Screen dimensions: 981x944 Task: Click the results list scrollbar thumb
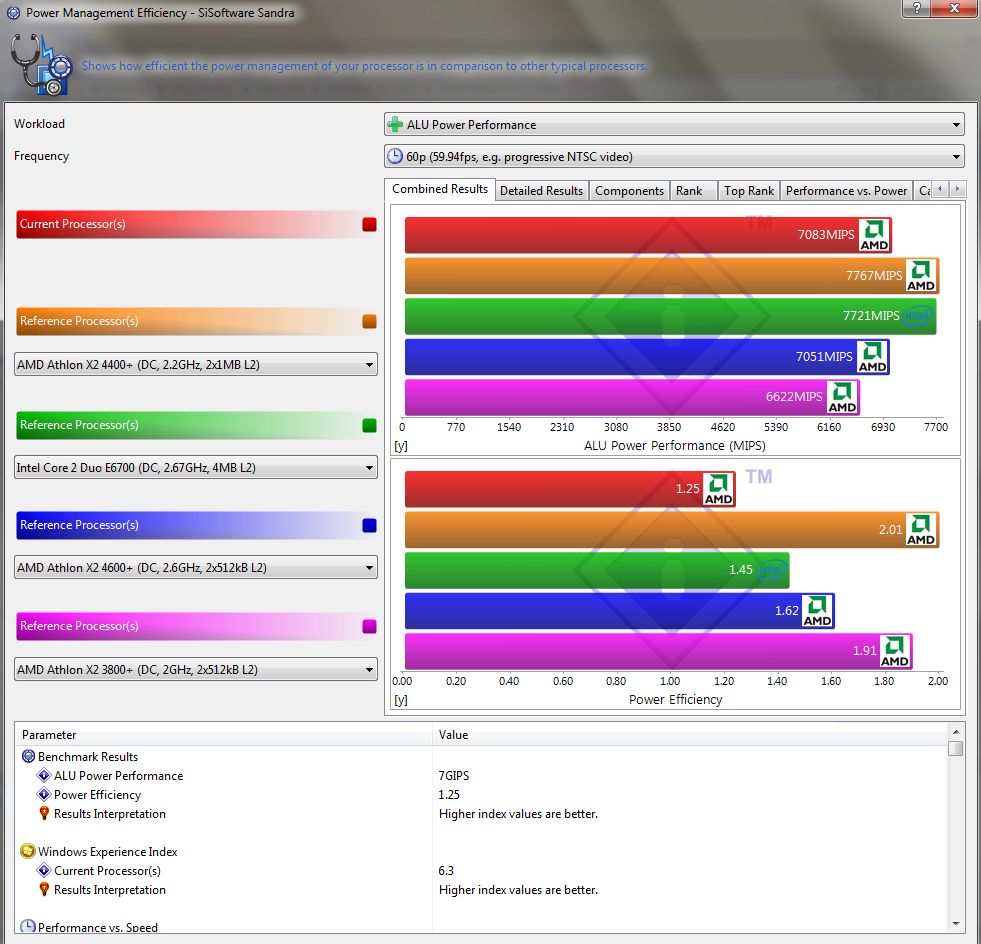[x=955, y=748]
